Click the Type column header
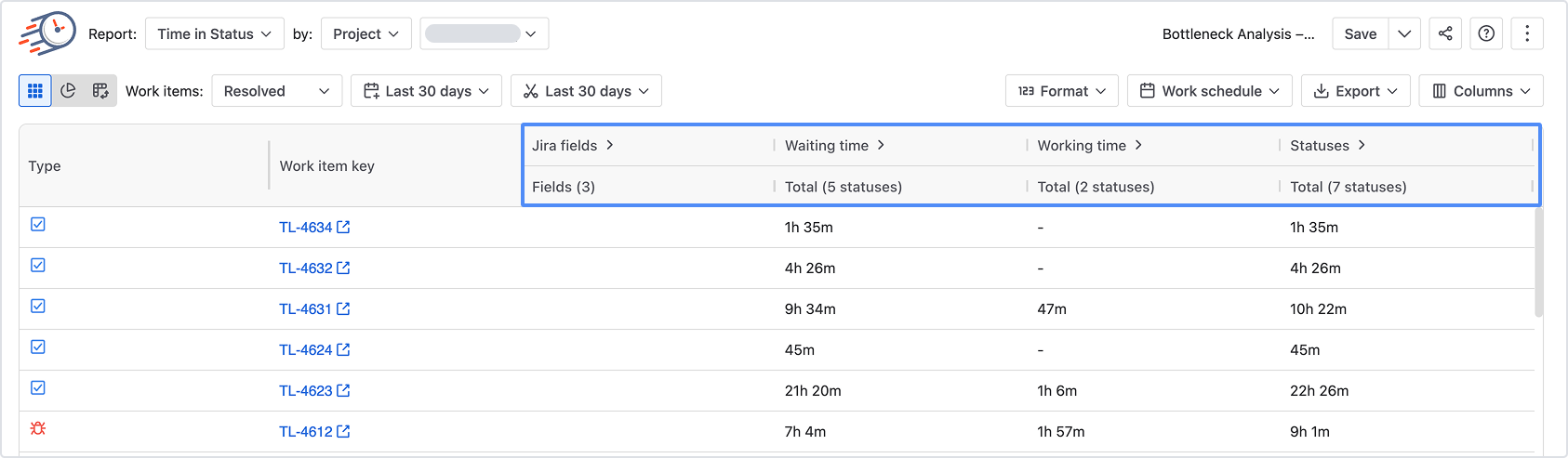 [45, 165]
